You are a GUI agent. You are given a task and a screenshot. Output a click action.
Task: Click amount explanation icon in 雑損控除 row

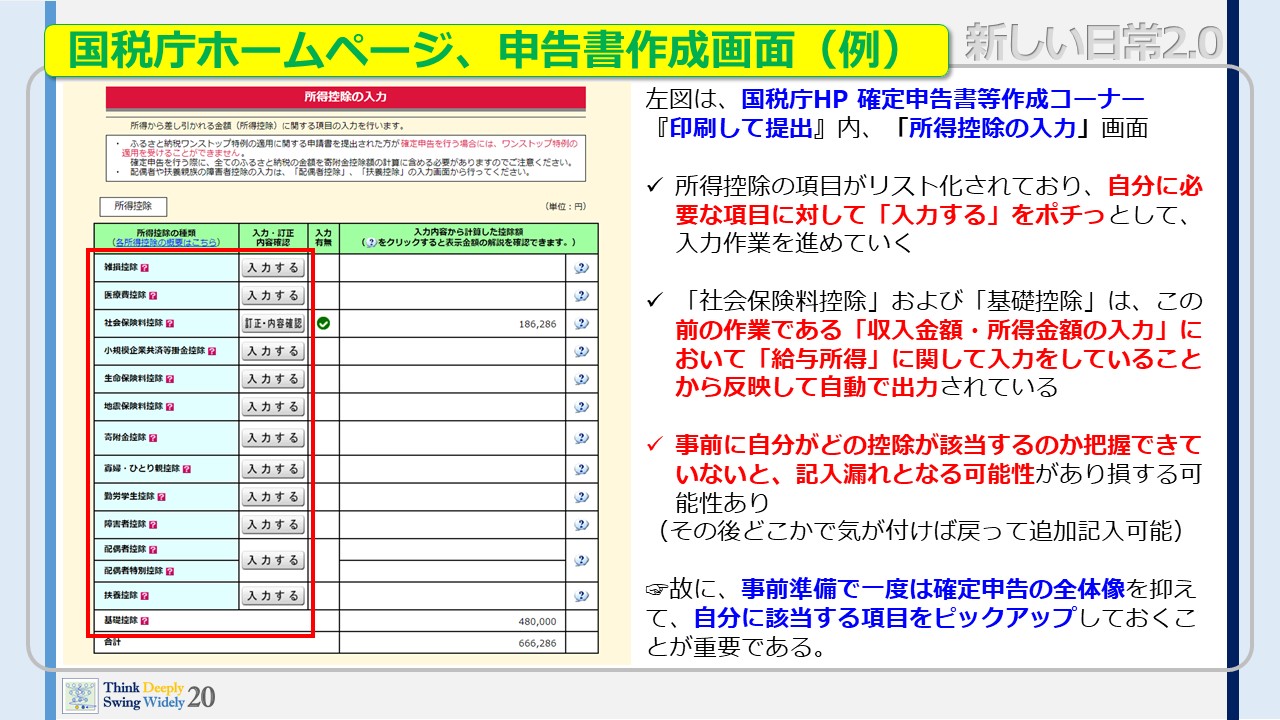582,268
